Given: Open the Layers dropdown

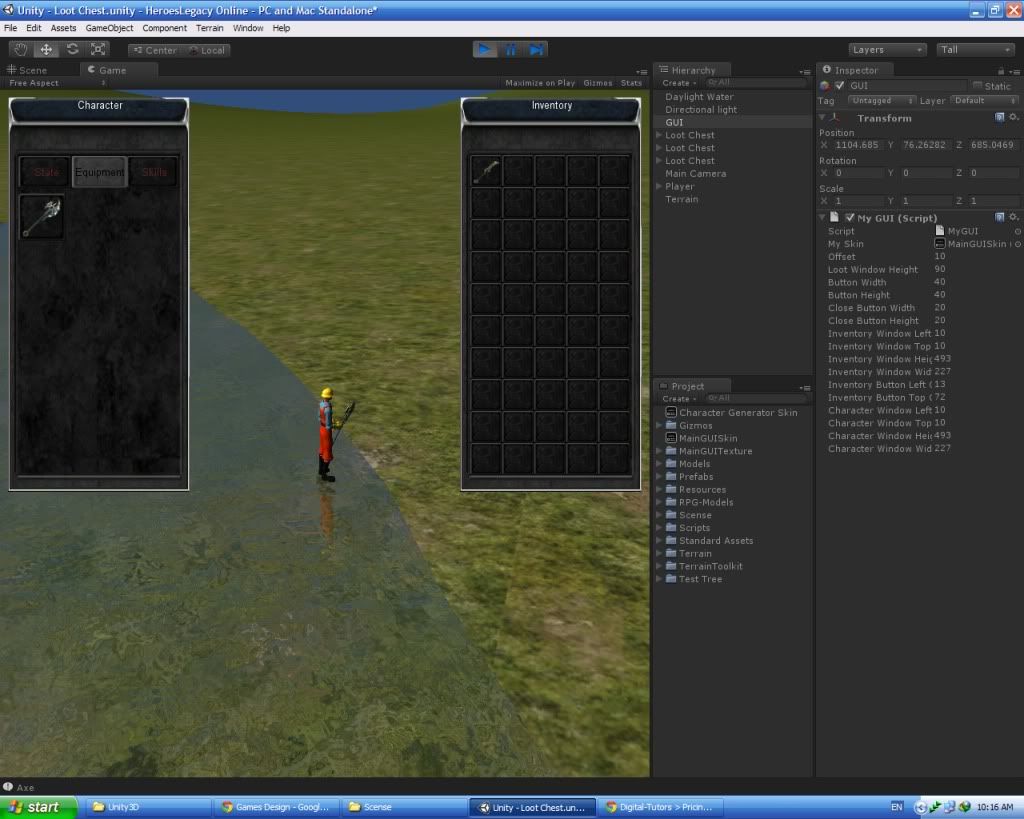Looking at the screenshot, I should click(x=887, y=50).
